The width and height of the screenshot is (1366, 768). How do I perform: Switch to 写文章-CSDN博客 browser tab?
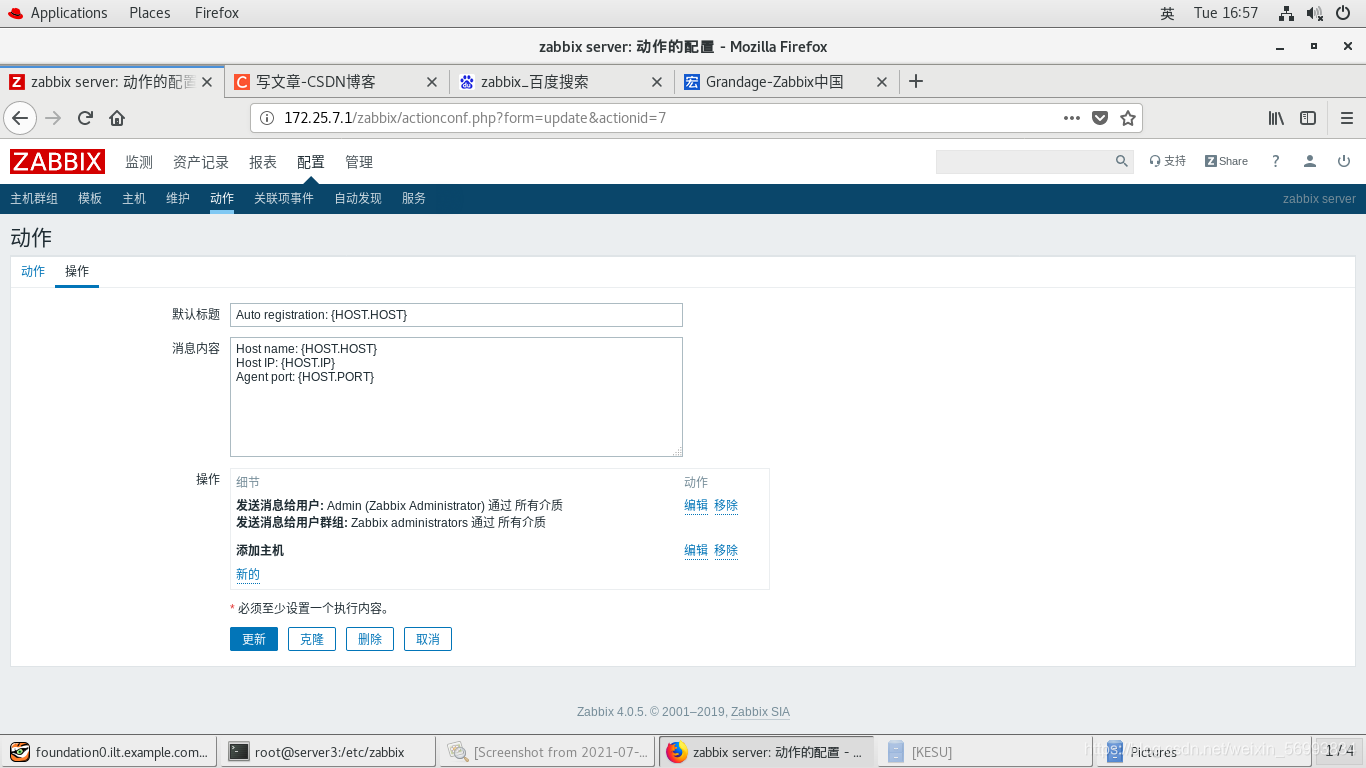[337, 82]
